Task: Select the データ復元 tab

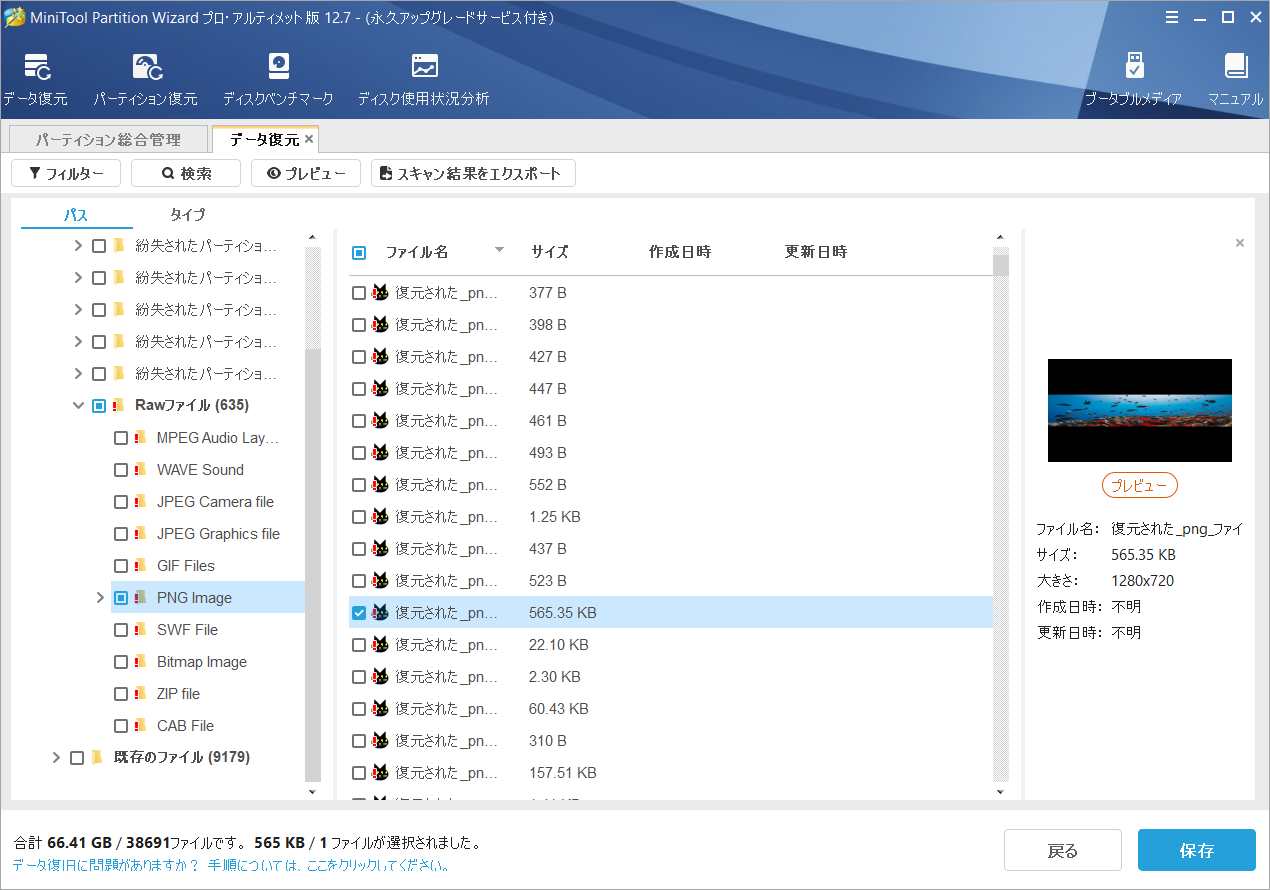Action: pos(265,140)
